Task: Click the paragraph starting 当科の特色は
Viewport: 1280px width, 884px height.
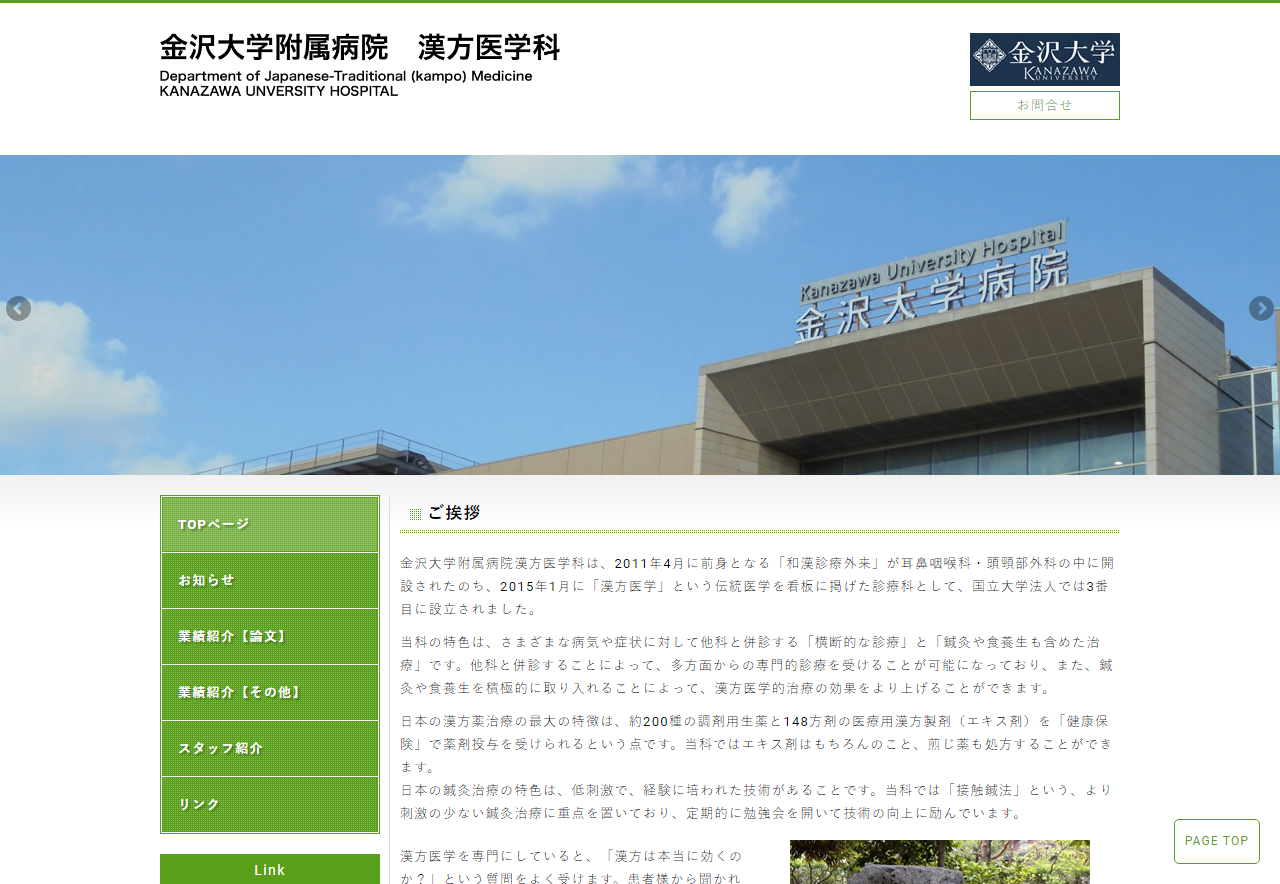Action: coord(757,665)
